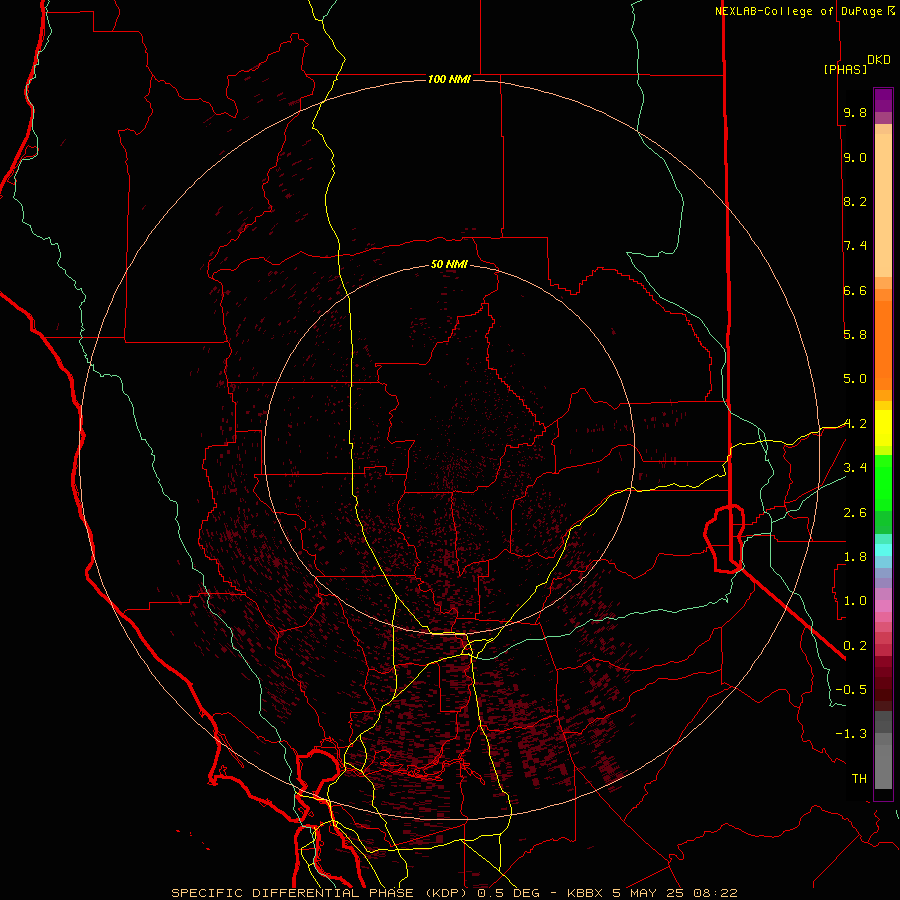Click the 0.2 scale value

[855, 645]
